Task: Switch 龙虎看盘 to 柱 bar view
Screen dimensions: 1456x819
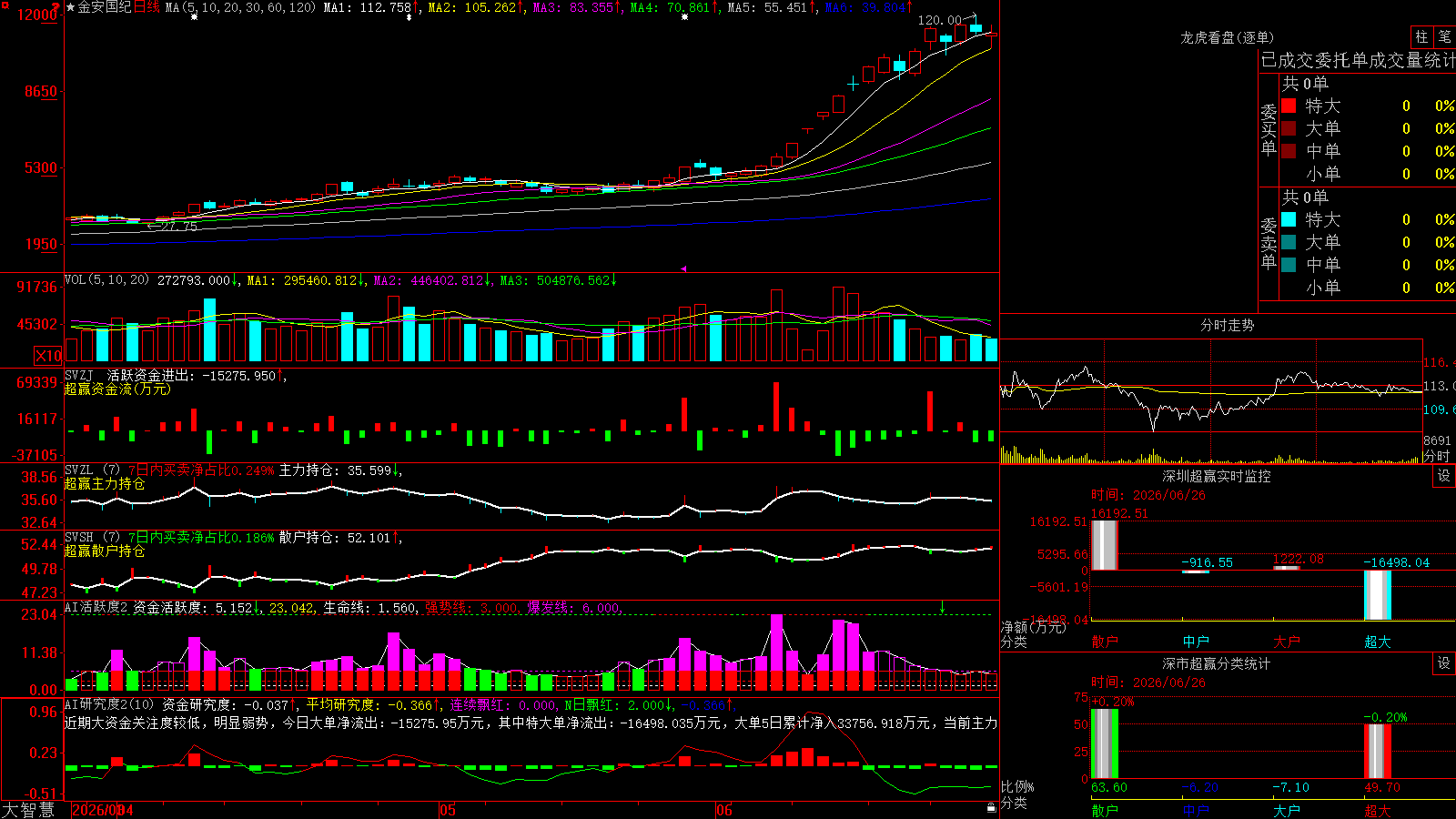Action: pos(1421,36)
